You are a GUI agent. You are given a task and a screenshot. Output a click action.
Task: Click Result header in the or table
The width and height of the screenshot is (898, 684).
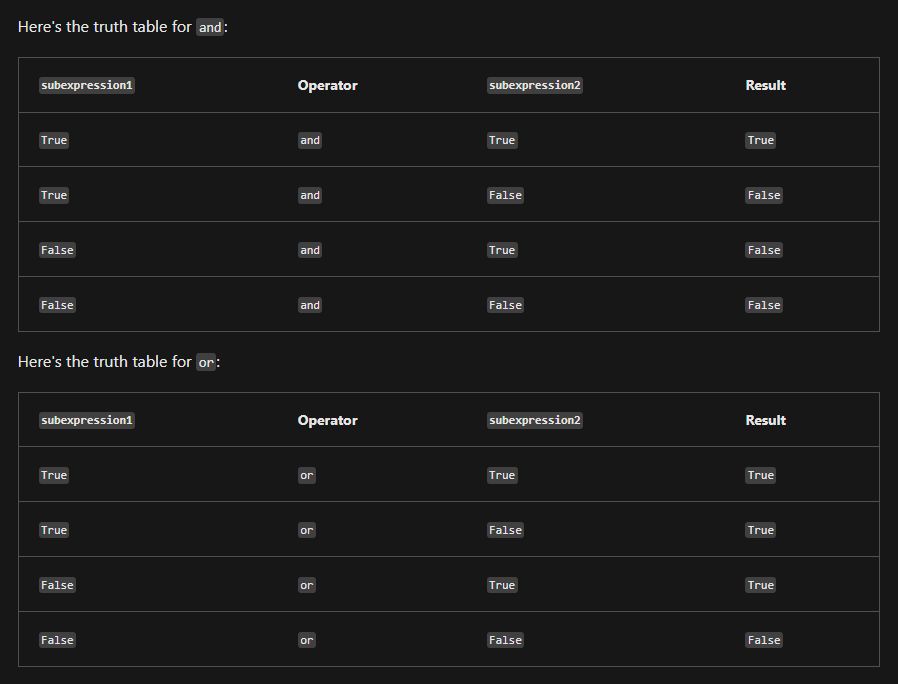pyautogui.click(x=766, y=420)
